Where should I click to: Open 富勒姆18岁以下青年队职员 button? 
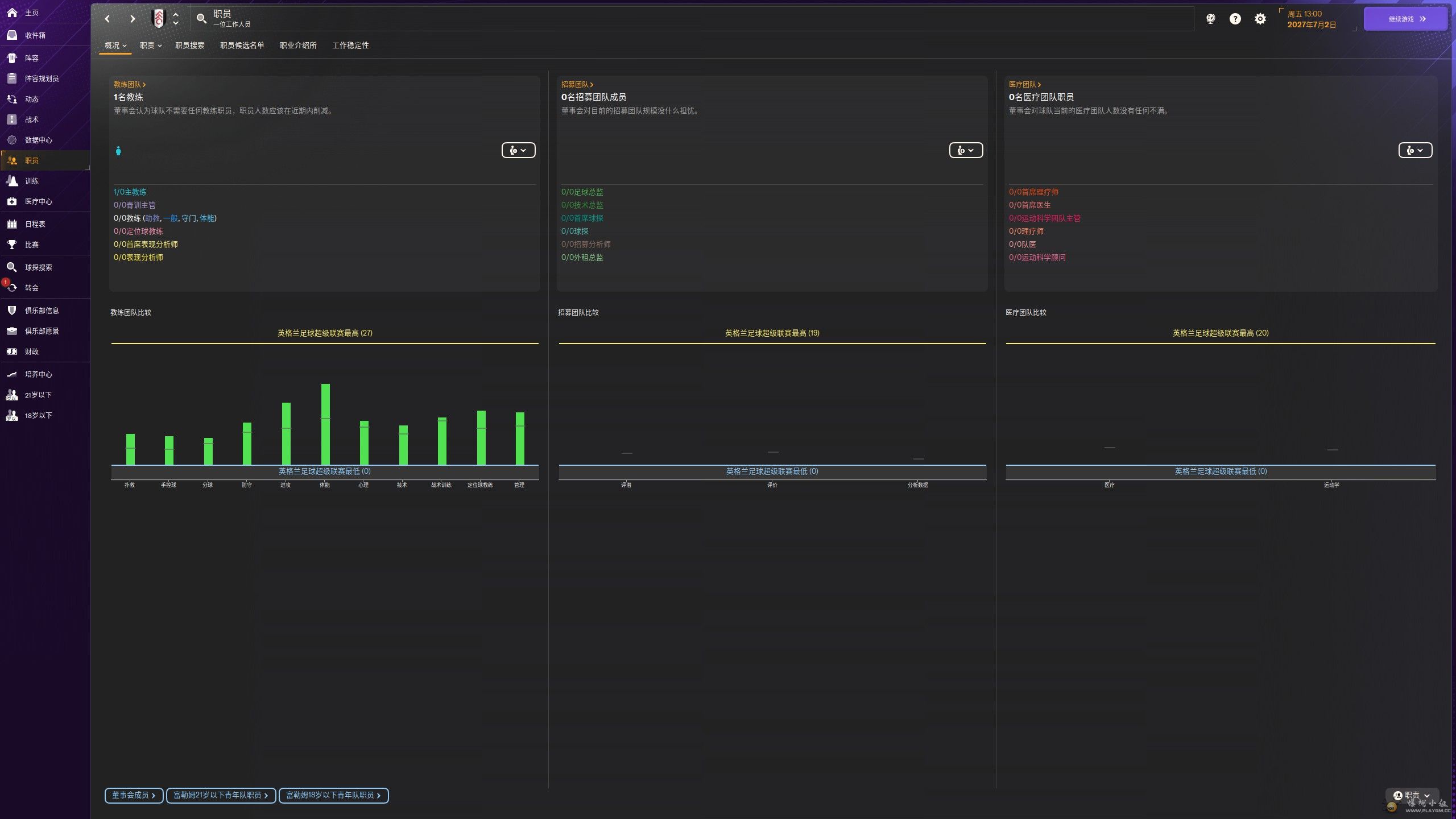333,795
